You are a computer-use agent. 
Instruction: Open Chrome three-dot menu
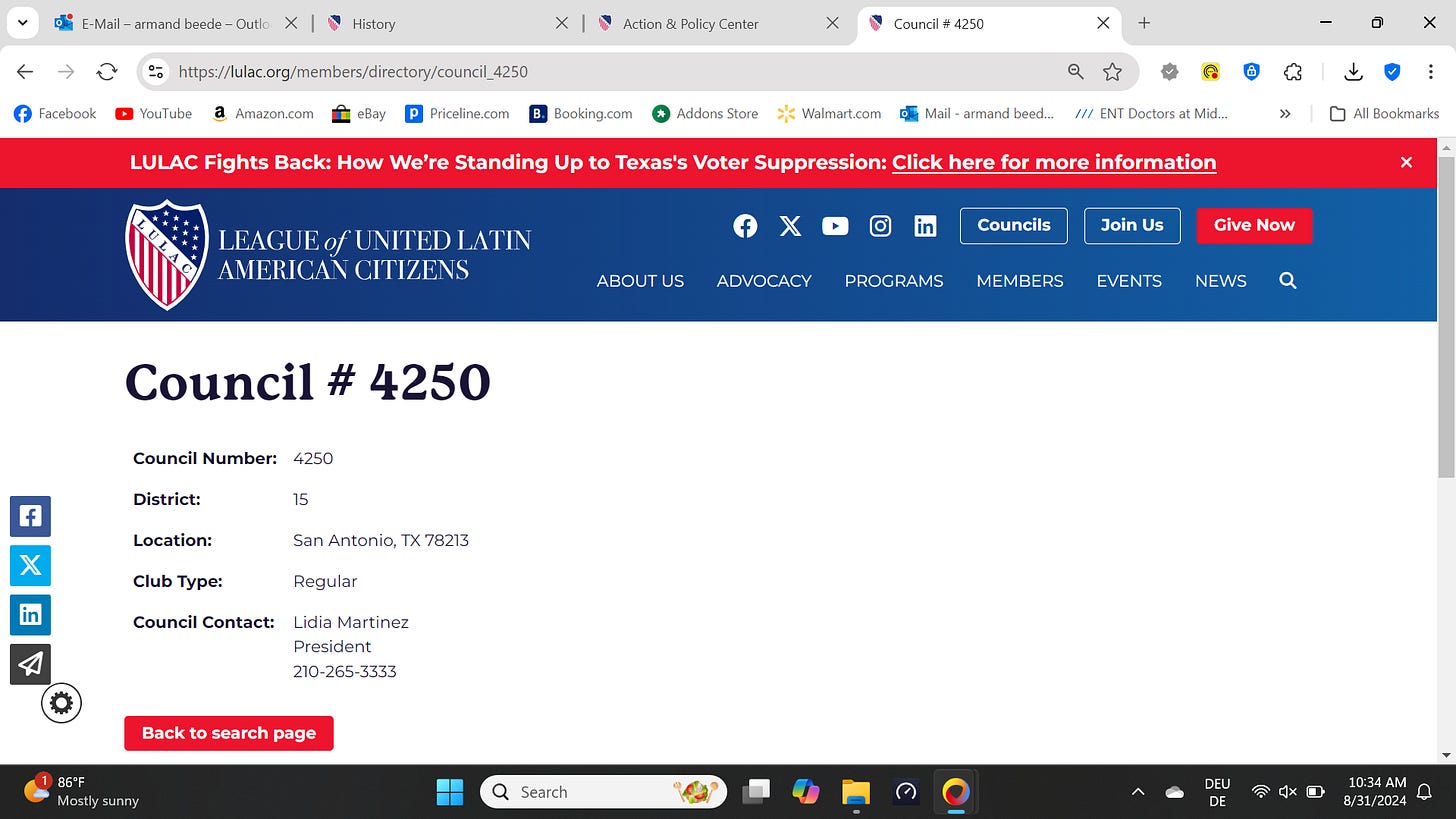click(1431, 71)
